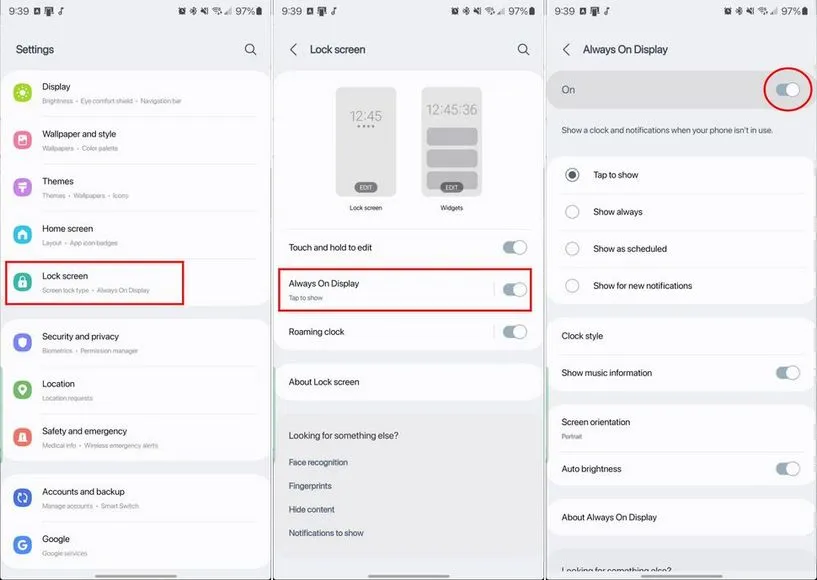Go back from Always On Display page
The image size is (817, 580).
coord(566,49)
